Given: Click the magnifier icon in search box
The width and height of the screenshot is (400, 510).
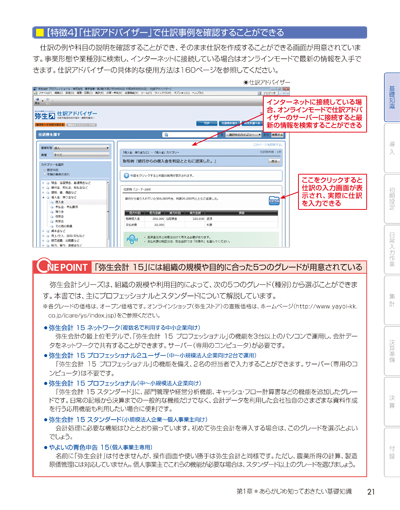Looking at the screenshot, I should coord(166,135).
